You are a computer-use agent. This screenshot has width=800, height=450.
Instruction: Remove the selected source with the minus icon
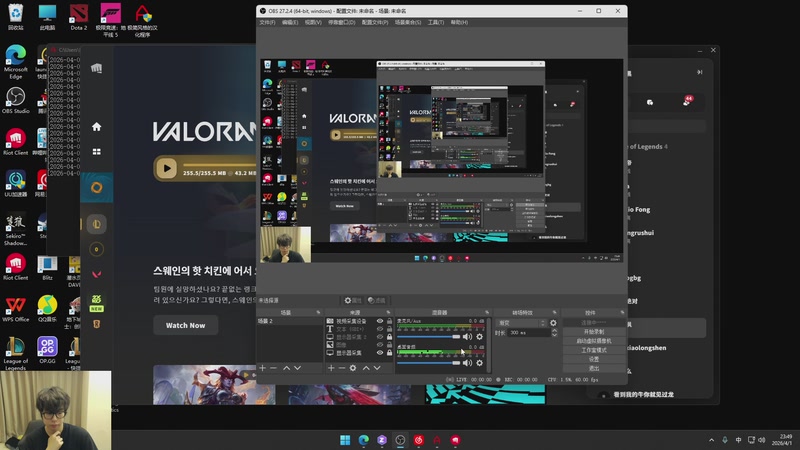342,368
